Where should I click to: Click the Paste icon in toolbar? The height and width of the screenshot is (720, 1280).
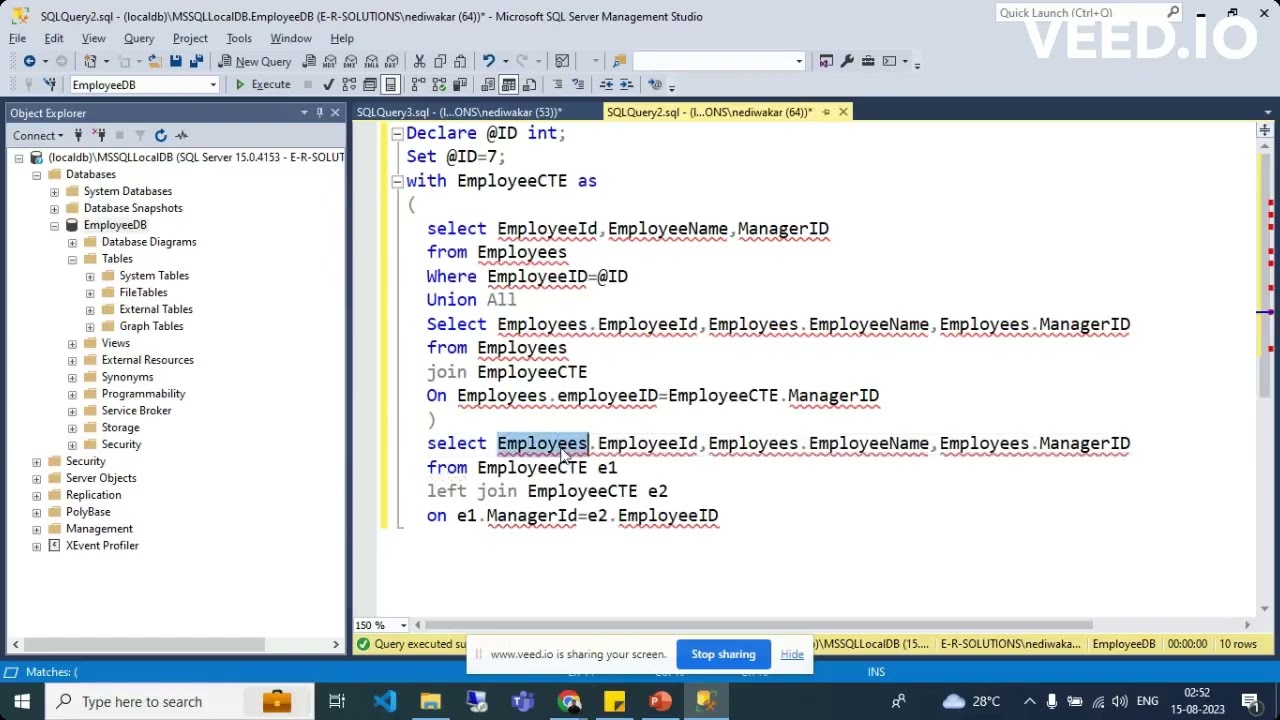point(461,61)
